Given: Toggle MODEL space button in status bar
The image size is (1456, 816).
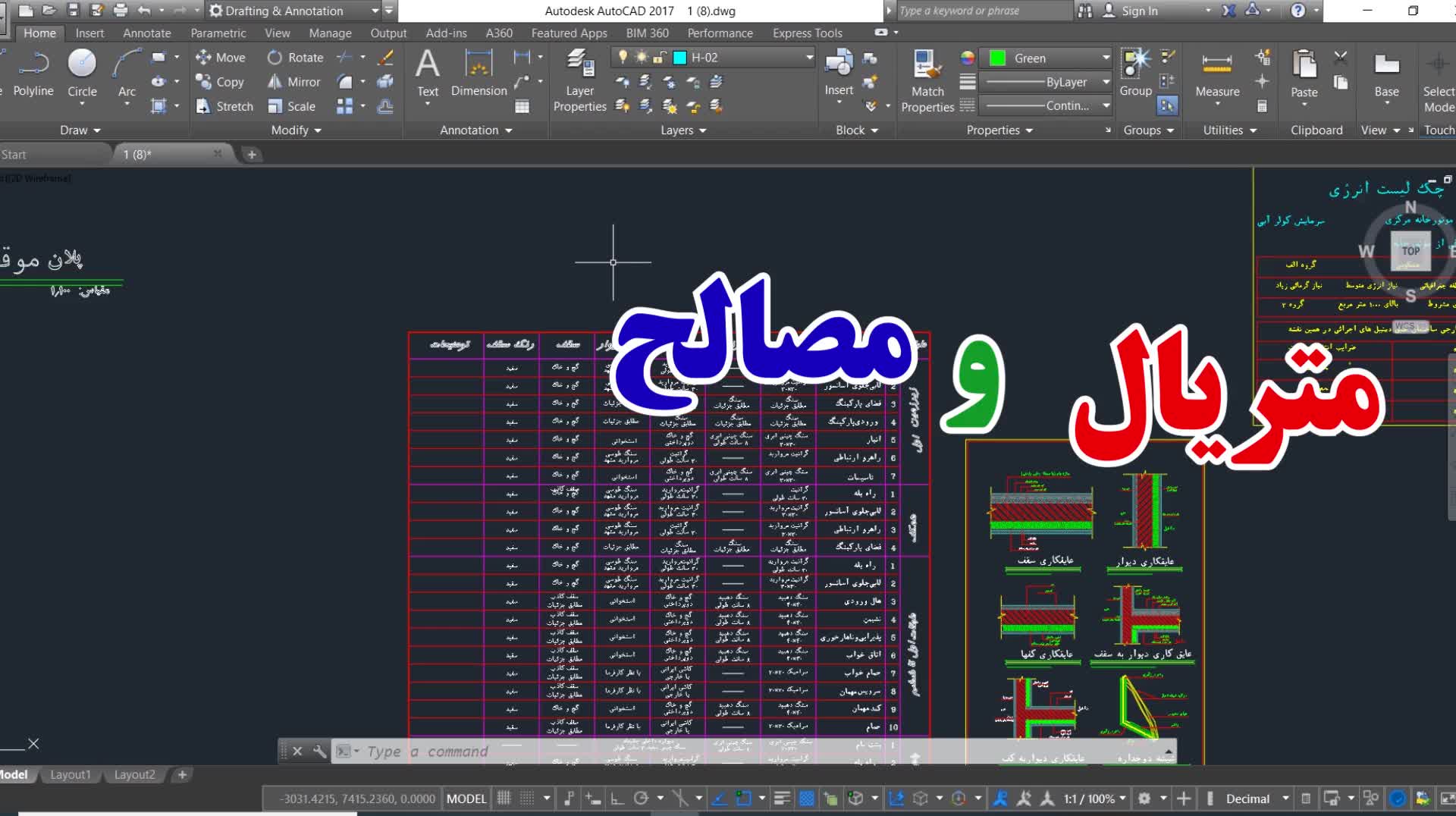Looking at the screenshot, I should (x=466, y=799).
